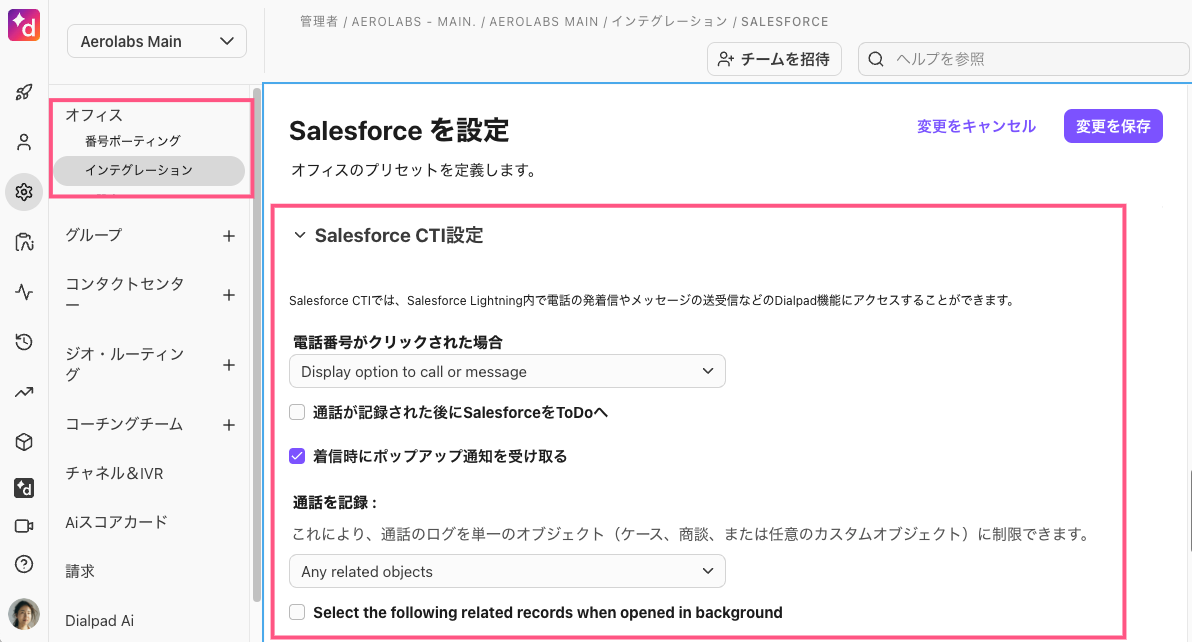Click the Salesforce を設定 heading

(x=399, y=131)
